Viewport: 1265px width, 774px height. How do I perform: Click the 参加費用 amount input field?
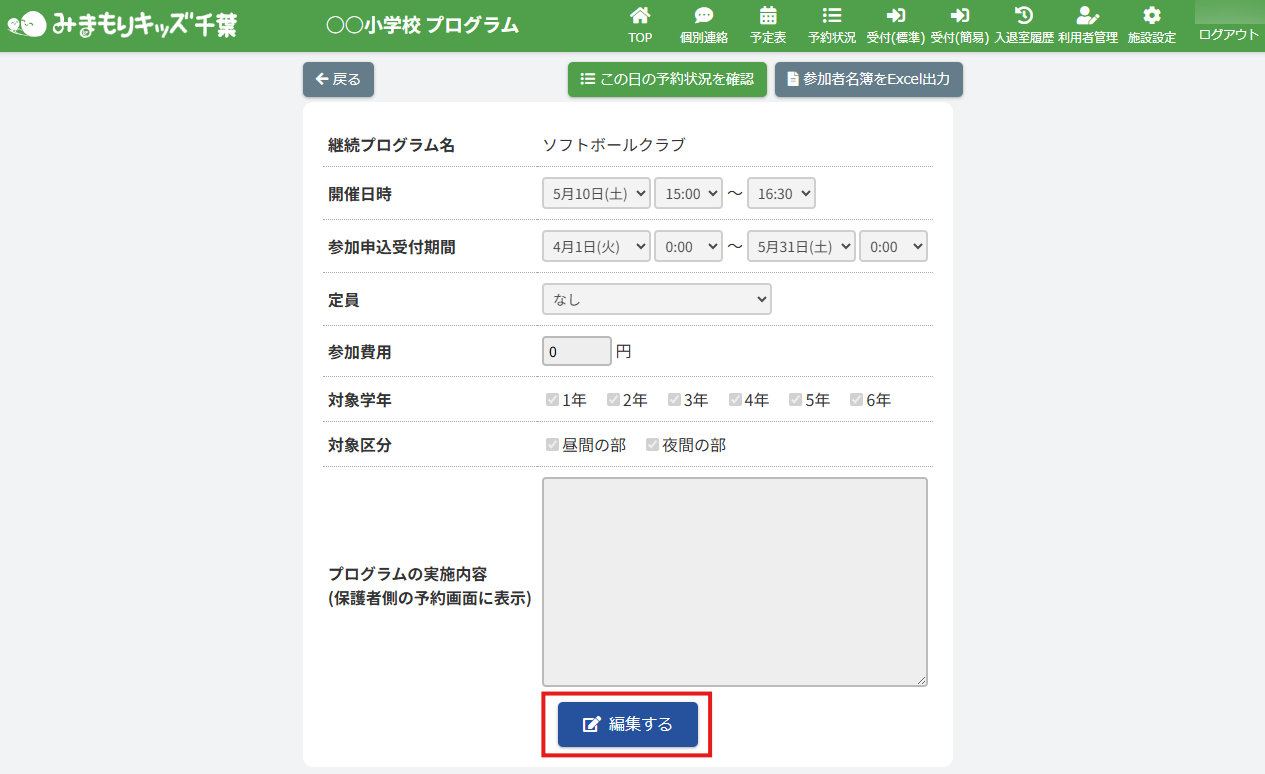tap(576, 352)
